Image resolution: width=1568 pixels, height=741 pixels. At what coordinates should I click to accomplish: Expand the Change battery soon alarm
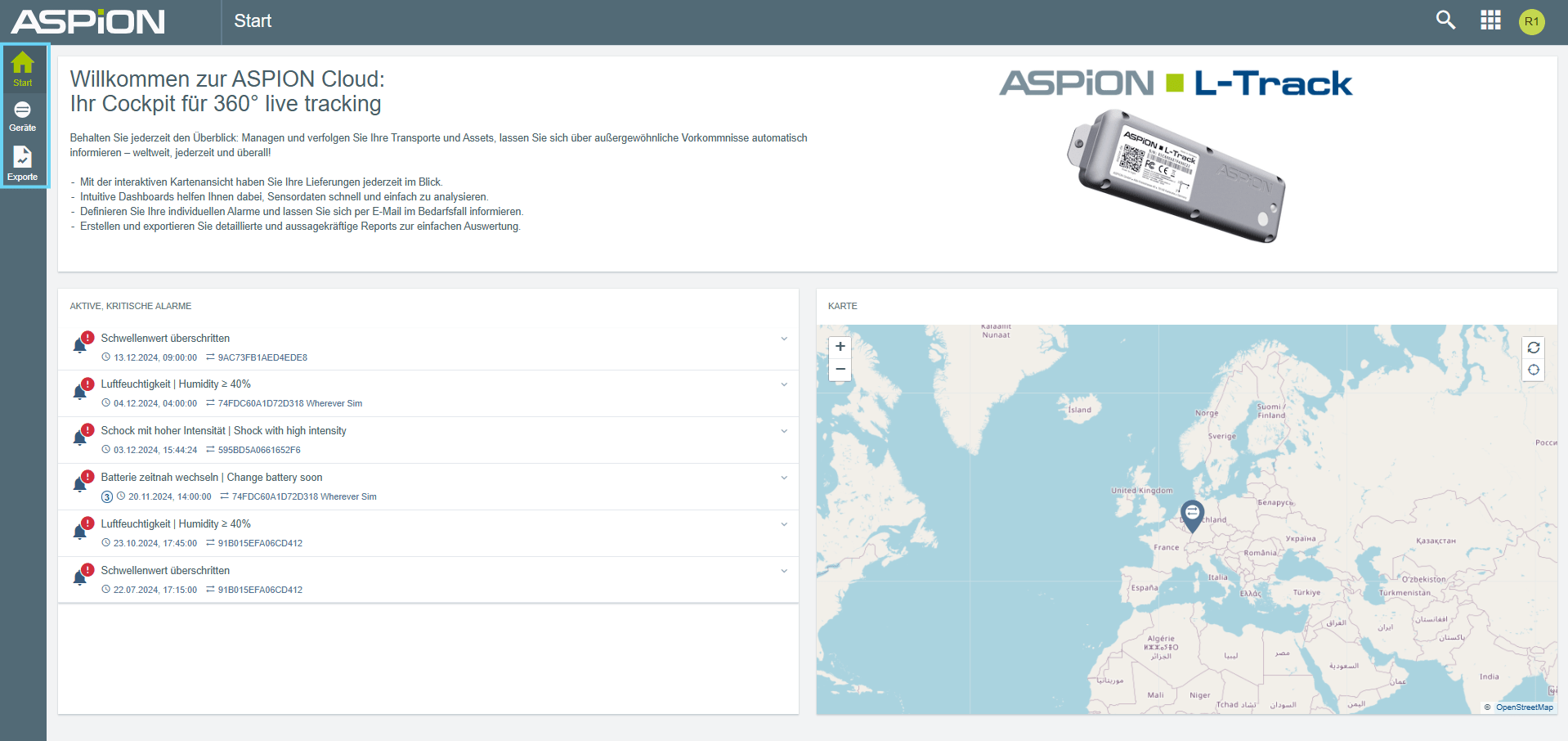pos(784,478)
